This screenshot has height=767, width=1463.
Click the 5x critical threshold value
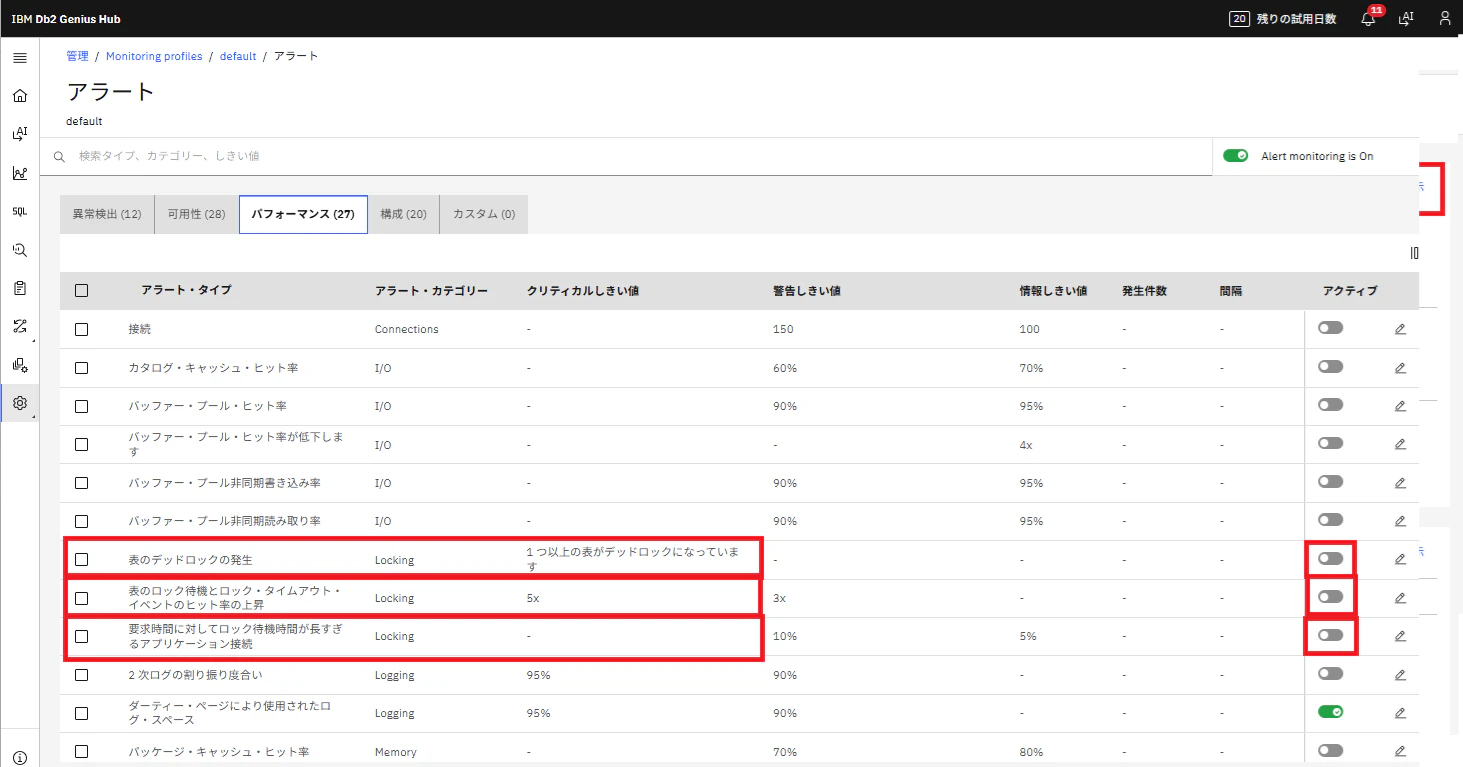[533, 598]
